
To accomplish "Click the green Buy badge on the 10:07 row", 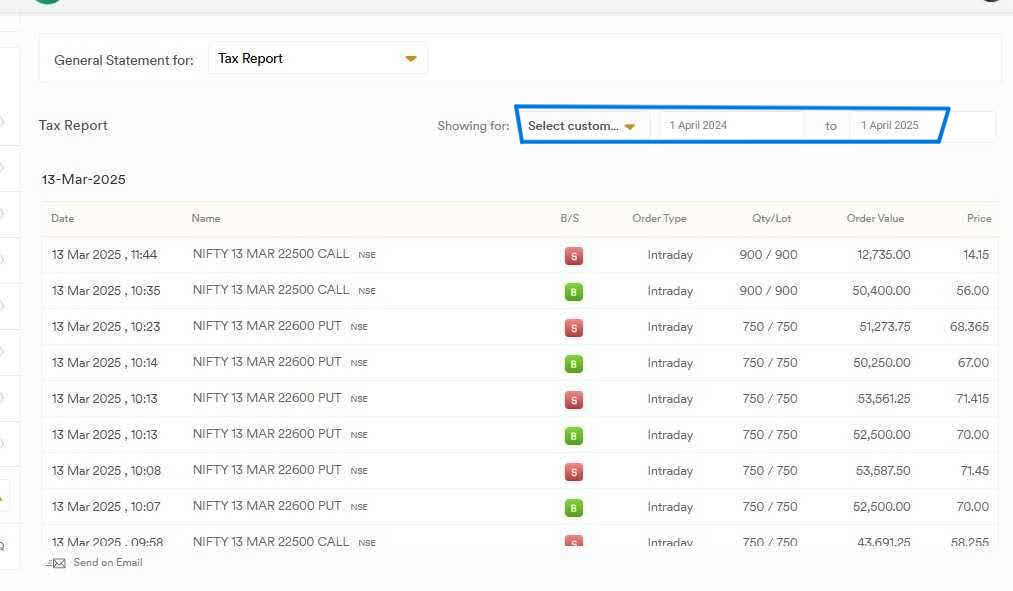I will point(573,508).
